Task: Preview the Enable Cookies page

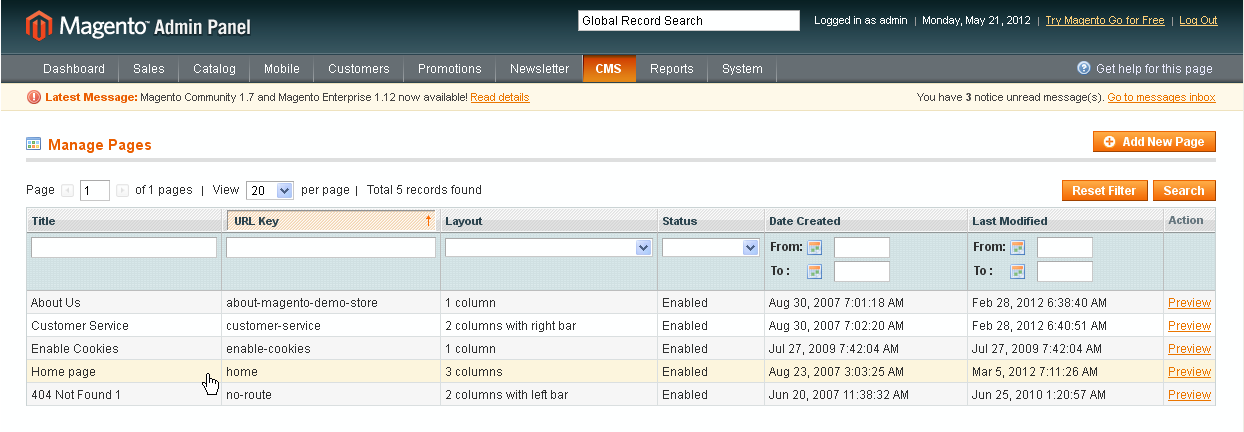Action: (x=1189, y=349)
